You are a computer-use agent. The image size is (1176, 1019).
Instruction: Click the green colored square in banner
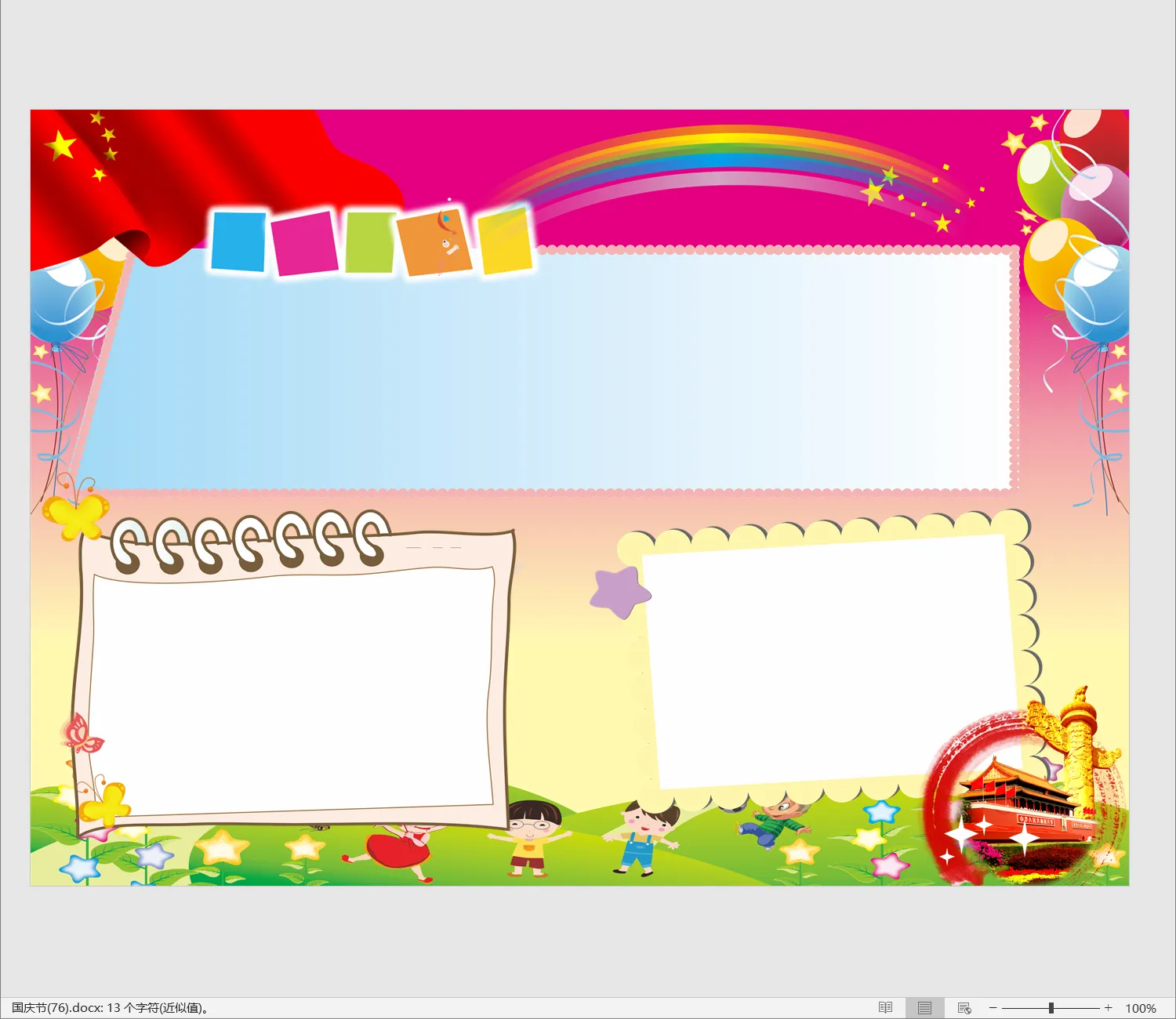click(369, 243)
